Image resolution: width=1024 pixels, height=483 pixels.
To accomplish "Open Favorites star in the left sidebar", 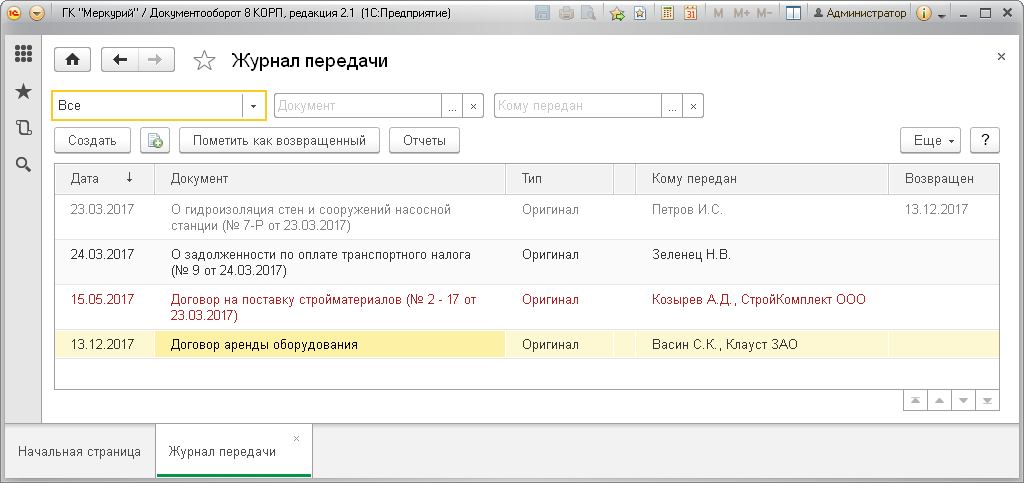I will (24, 91).
